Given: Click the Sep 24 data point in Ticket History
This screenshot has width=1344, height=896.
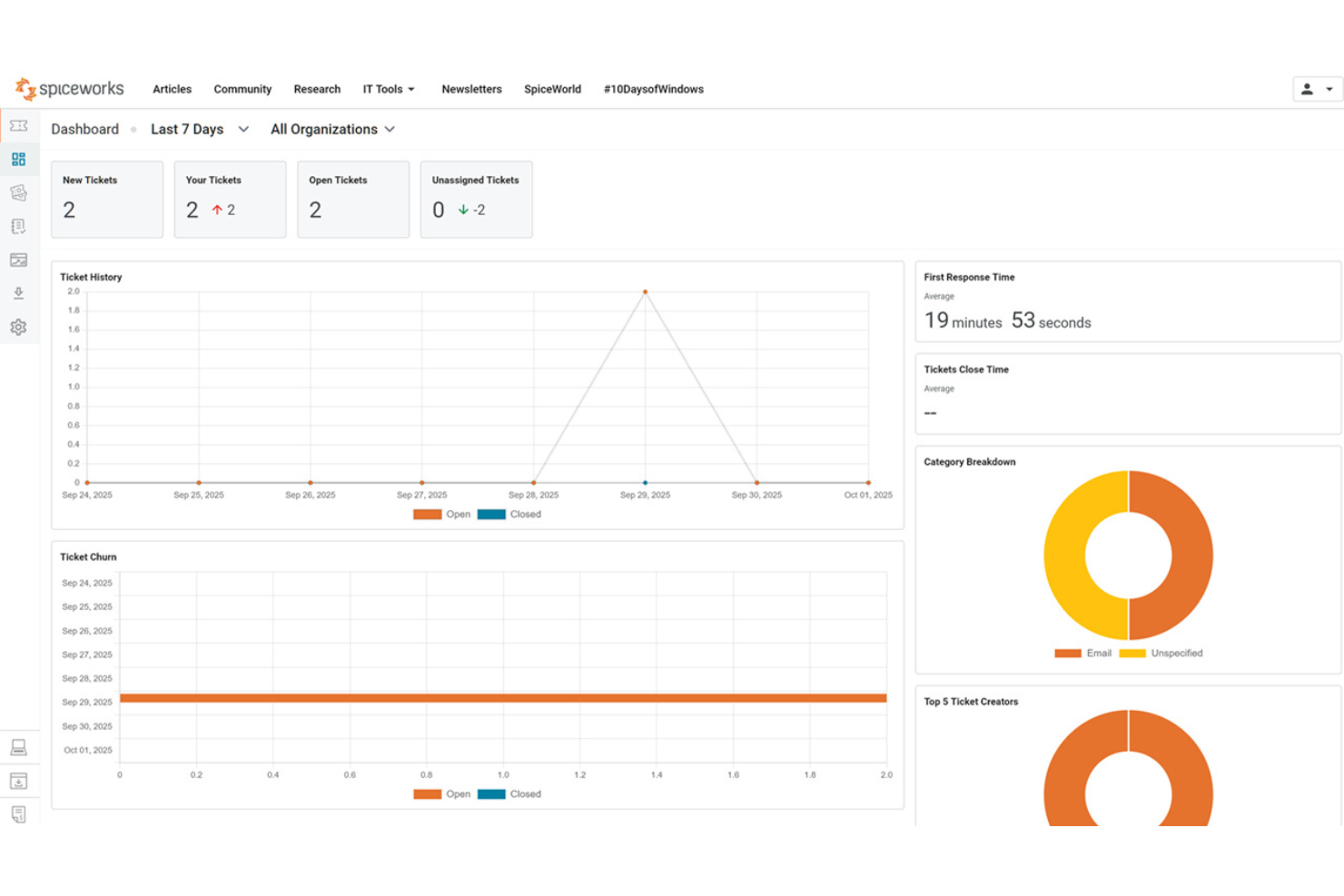Looking at the screenshot, I should 87,483.
